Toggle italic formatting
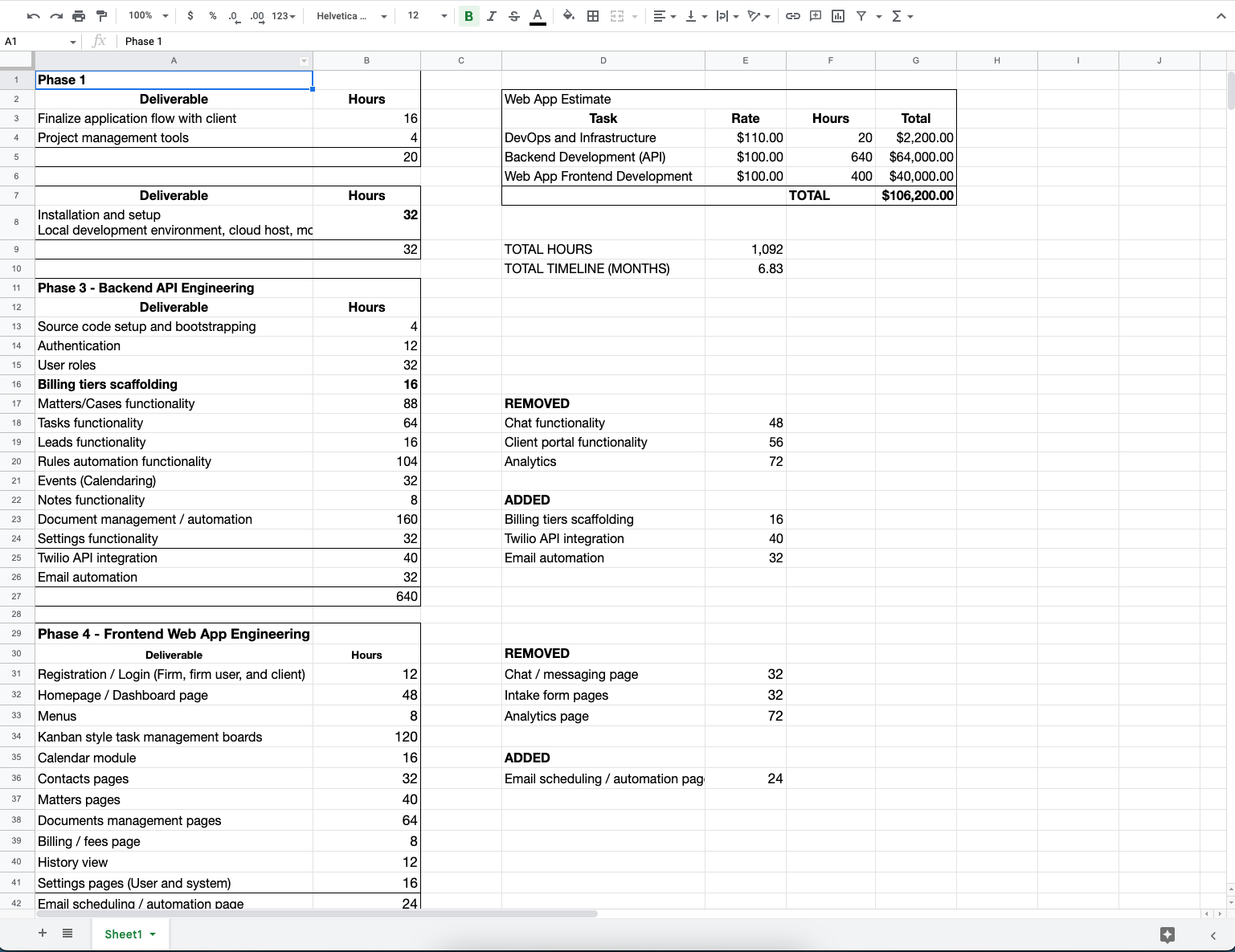 pos(492,16)
